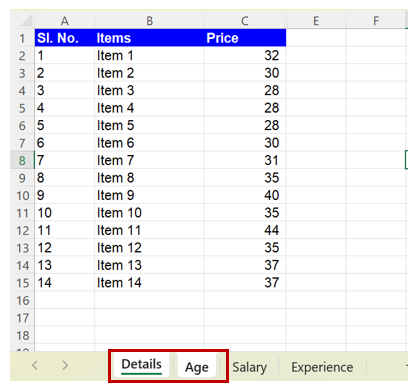This screenshot has width=408, height=391.
Task: Click the cell containing Item 14
Action: [149, 283]
